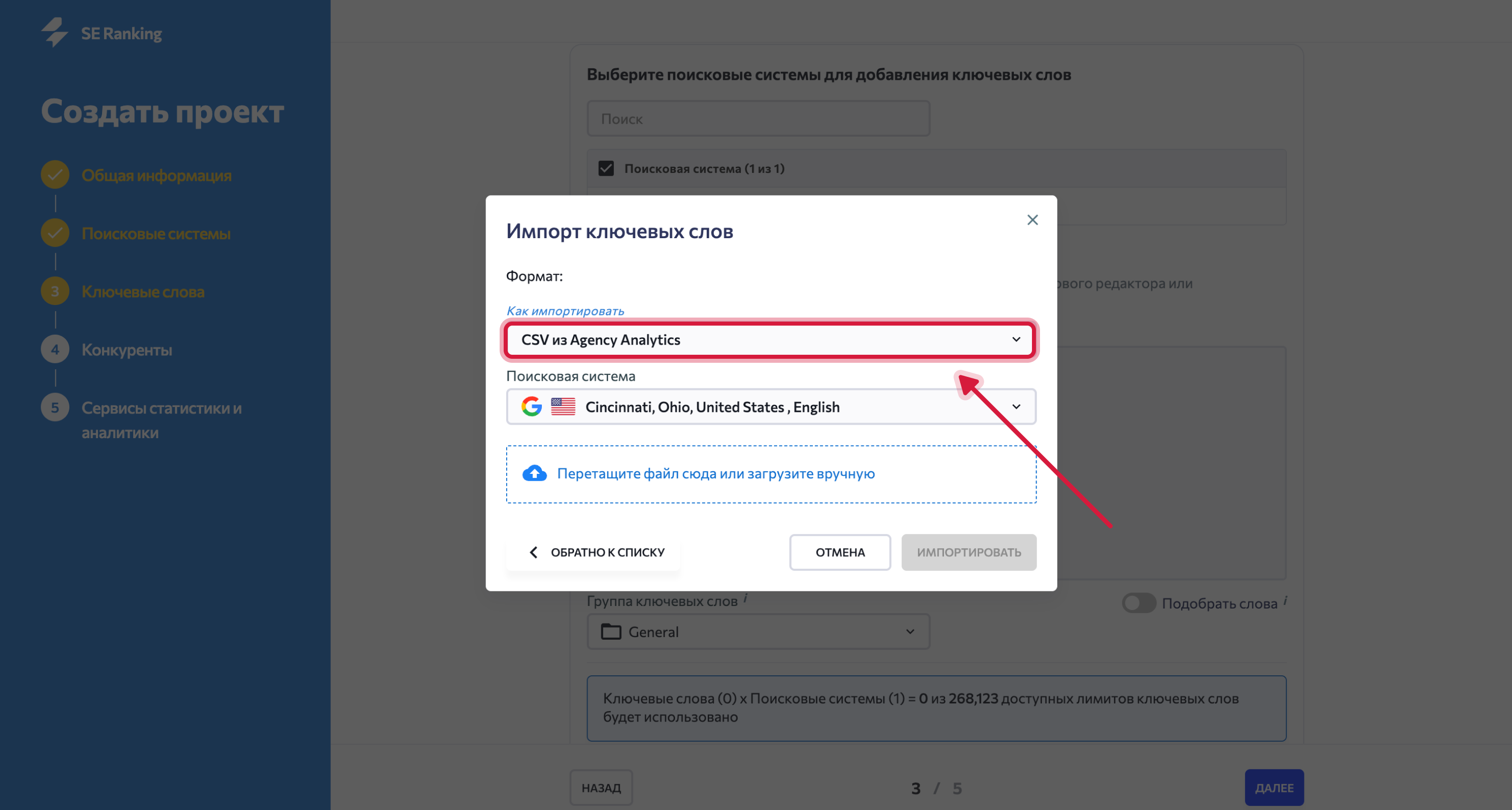This screenshot has width=1512, height=810.
Task: Go to the Общая информация step
Action: point(156,175)
